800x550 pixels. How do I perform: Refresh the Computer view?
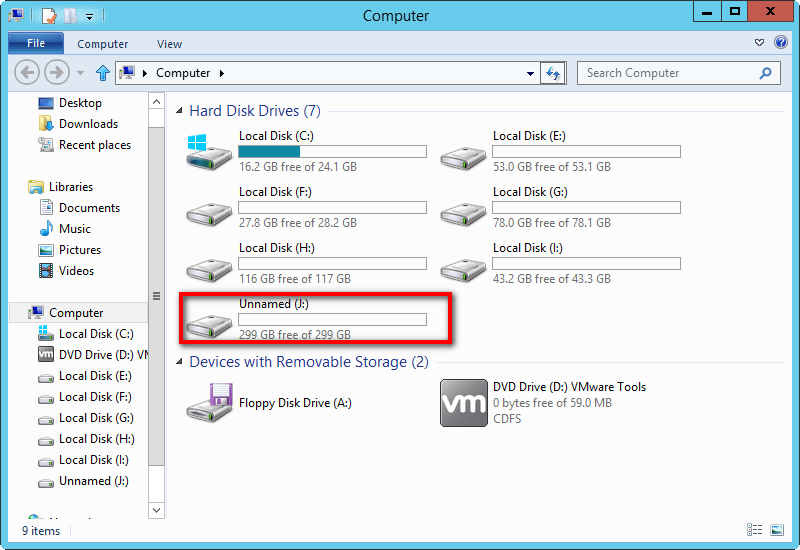point(553,73)
